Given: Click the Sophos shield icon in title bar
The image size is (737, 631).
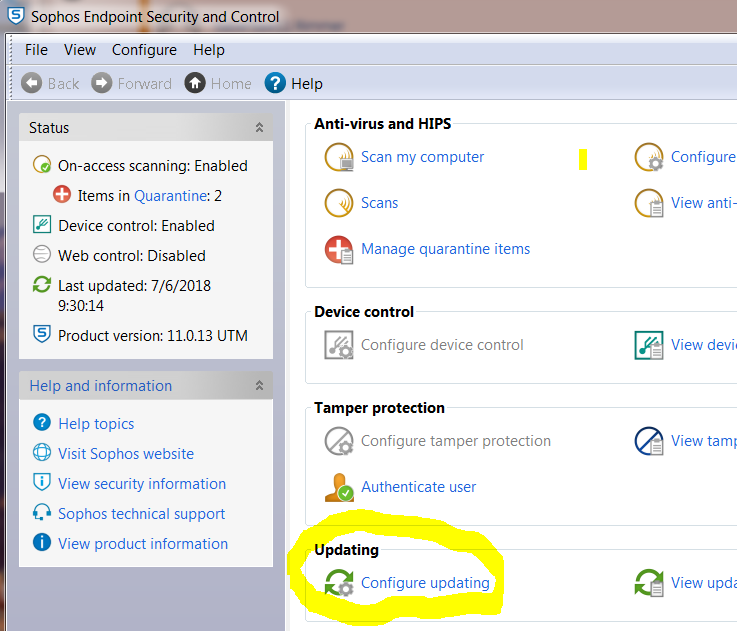Looking at the screenshot, I should click(16, 16).
